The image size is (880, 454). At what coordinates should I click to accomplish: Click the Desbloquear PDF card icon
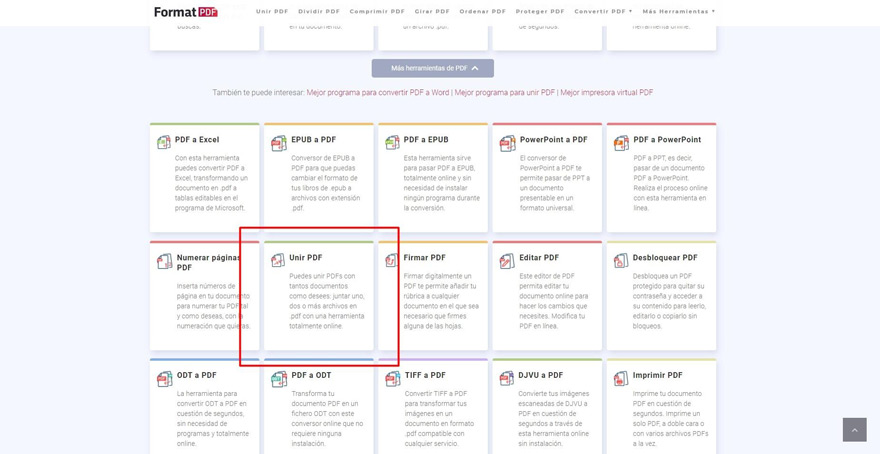pyautogui.click(x=621, y=260)
